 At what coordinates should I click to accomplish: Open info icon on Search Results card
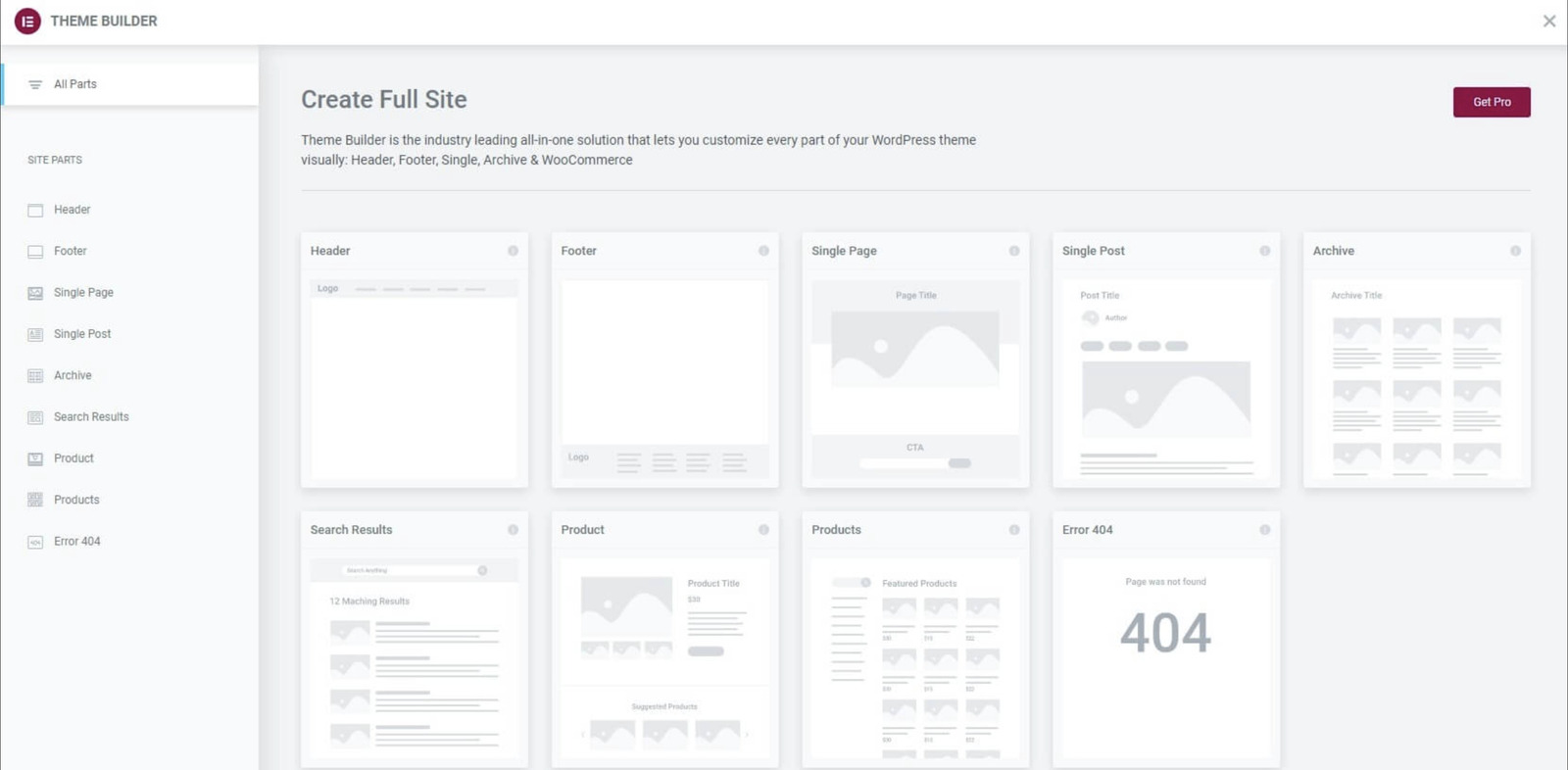click(x=513, y=530)
